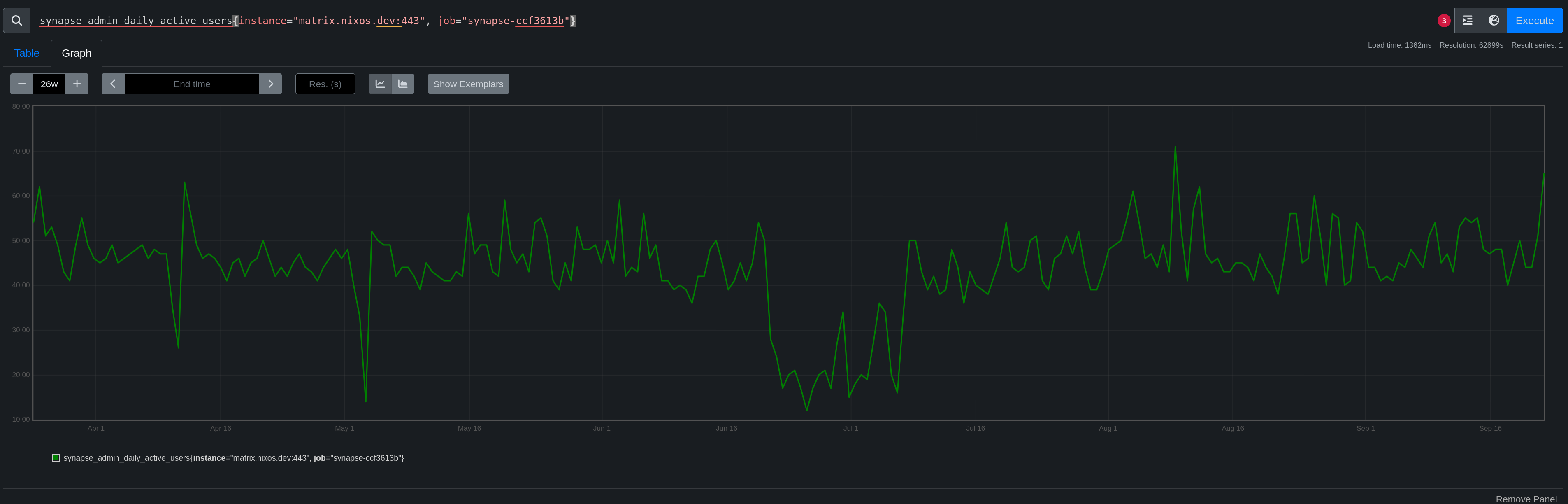Open the metrics explorer globe icon

pyautogui.click(x=1493, y=21)
